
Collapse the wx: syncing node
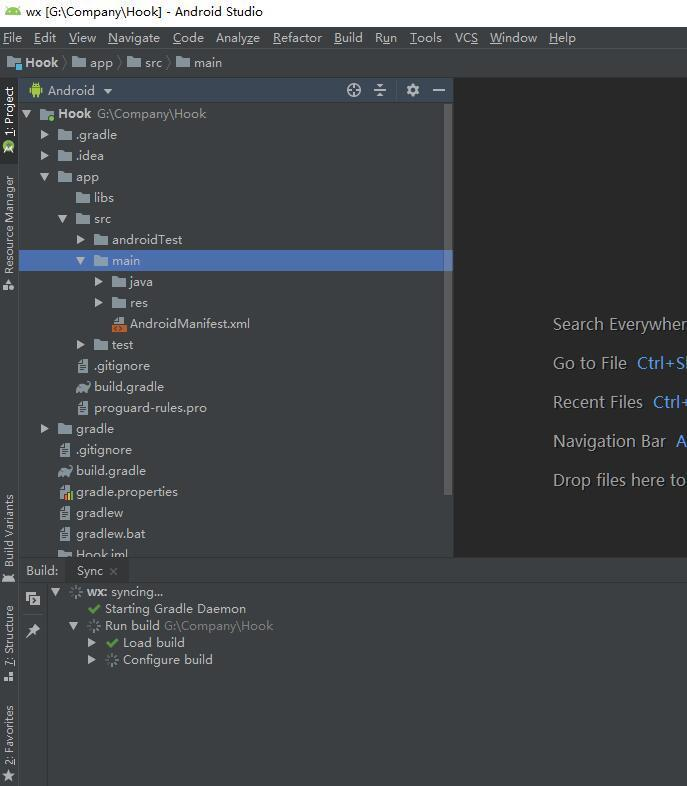tap(56, 592)
